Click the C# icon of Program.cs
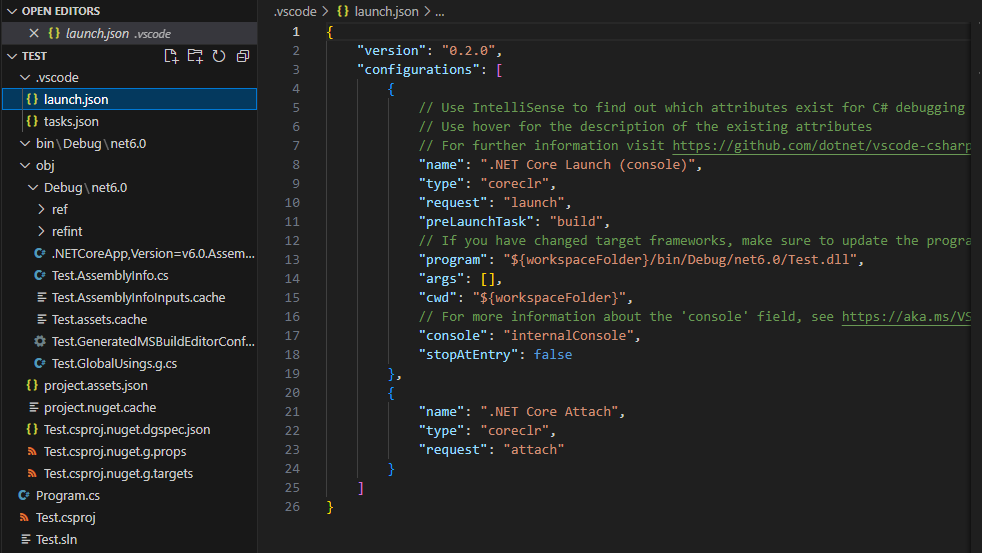The height and width of the screenshot is (553, 982). pyautogui.click(x=24, y=495)
